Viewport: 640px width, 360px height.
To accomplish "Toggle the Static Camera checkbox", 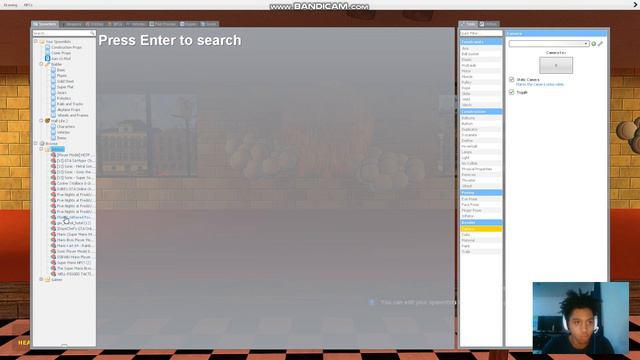I will pyautogui.click(x=511, y=80).
